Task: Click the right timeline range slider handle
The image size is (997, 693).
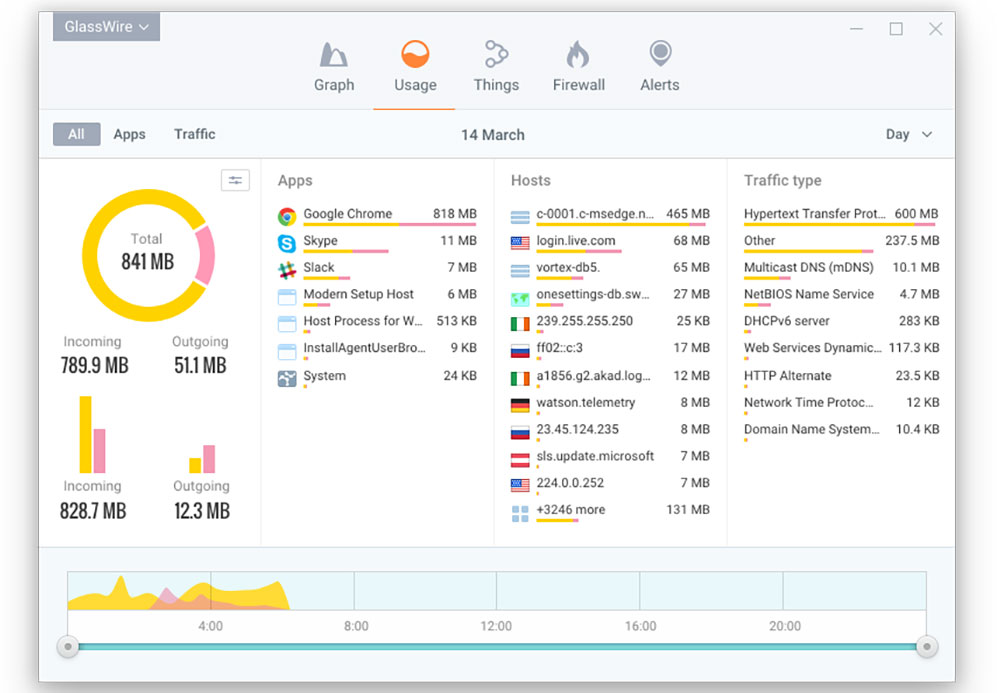Action: [926, 647]
